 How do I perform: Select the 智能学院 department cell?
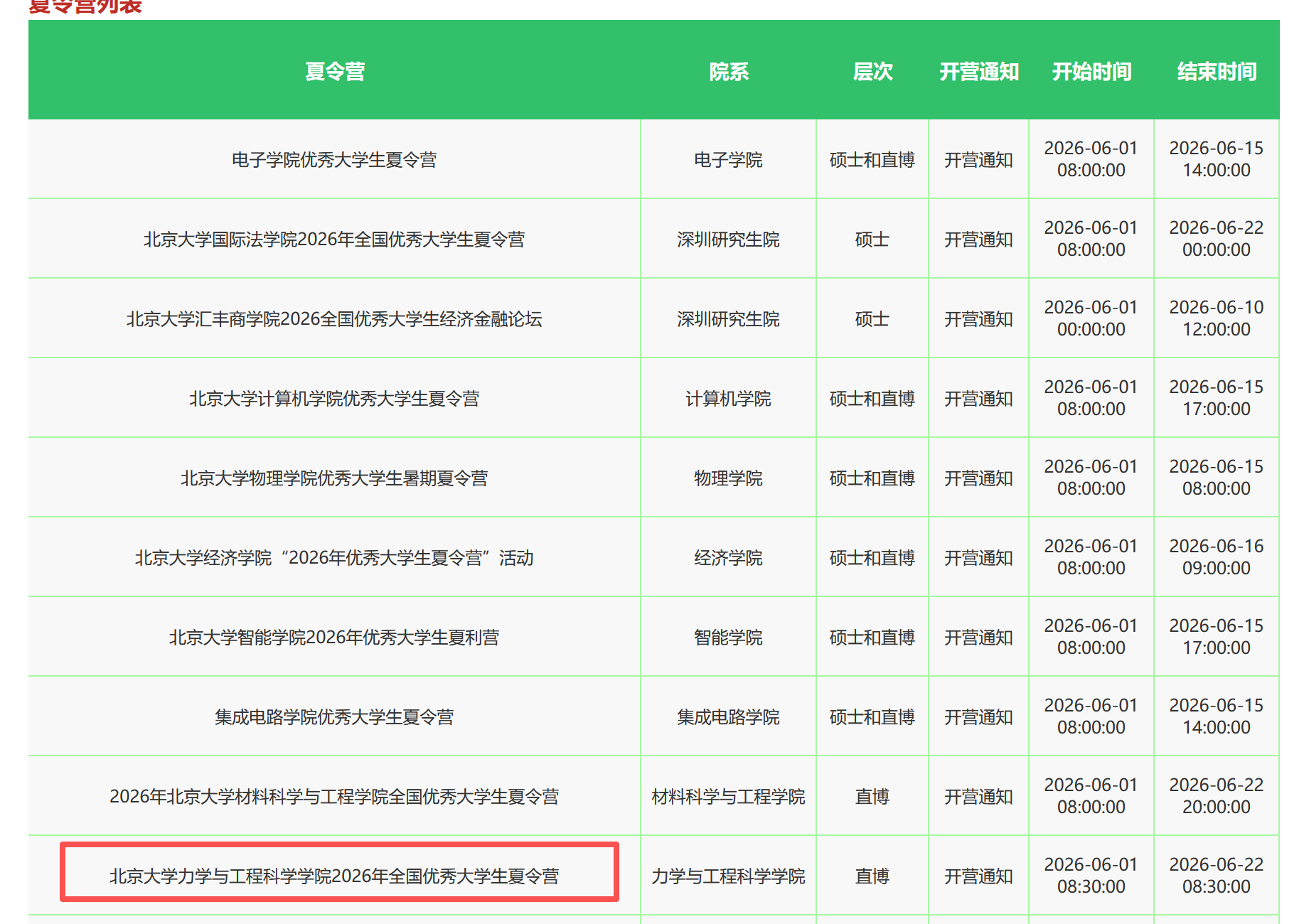click(729, 638)
